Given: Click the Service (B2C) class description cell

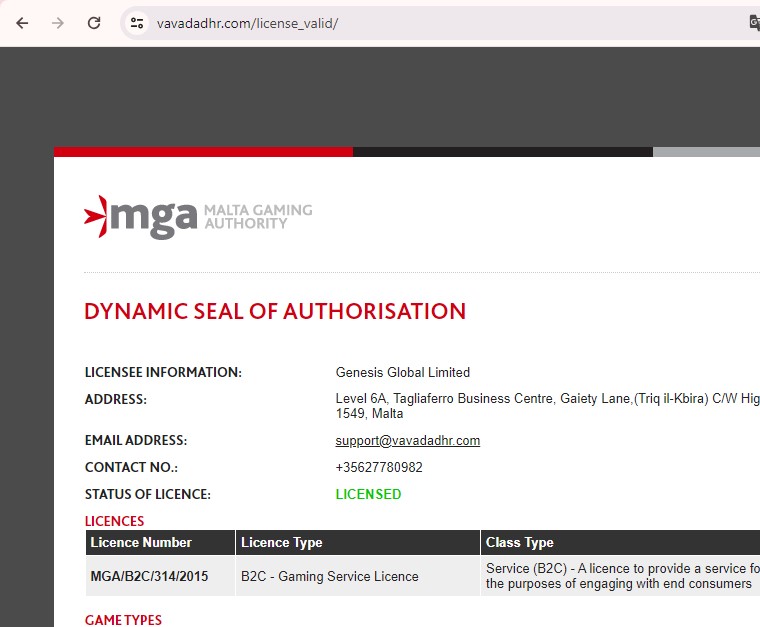Looking at the screenshot, I should tap(620, 576).
